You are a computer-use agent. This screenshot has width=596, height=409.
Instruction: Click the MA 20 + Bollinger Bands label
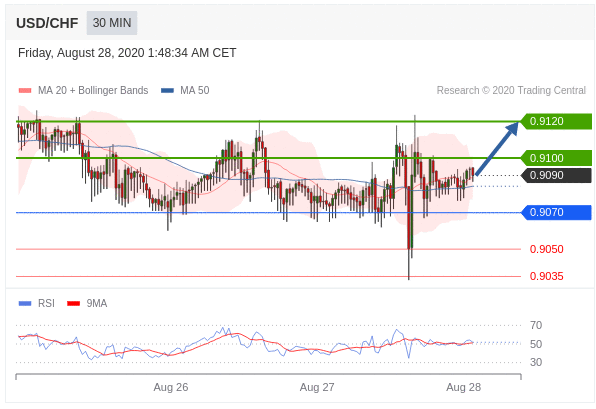tap(93, 90)
